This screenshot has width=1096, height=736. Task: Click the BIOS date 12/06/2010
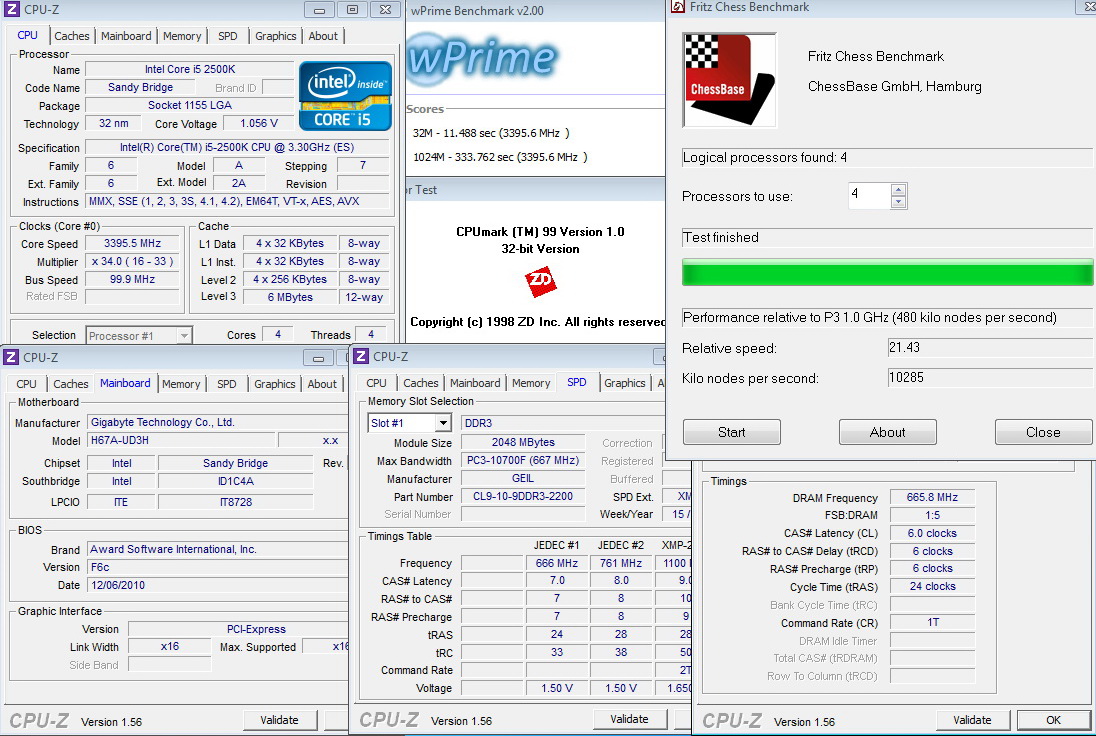coord(217,585)
